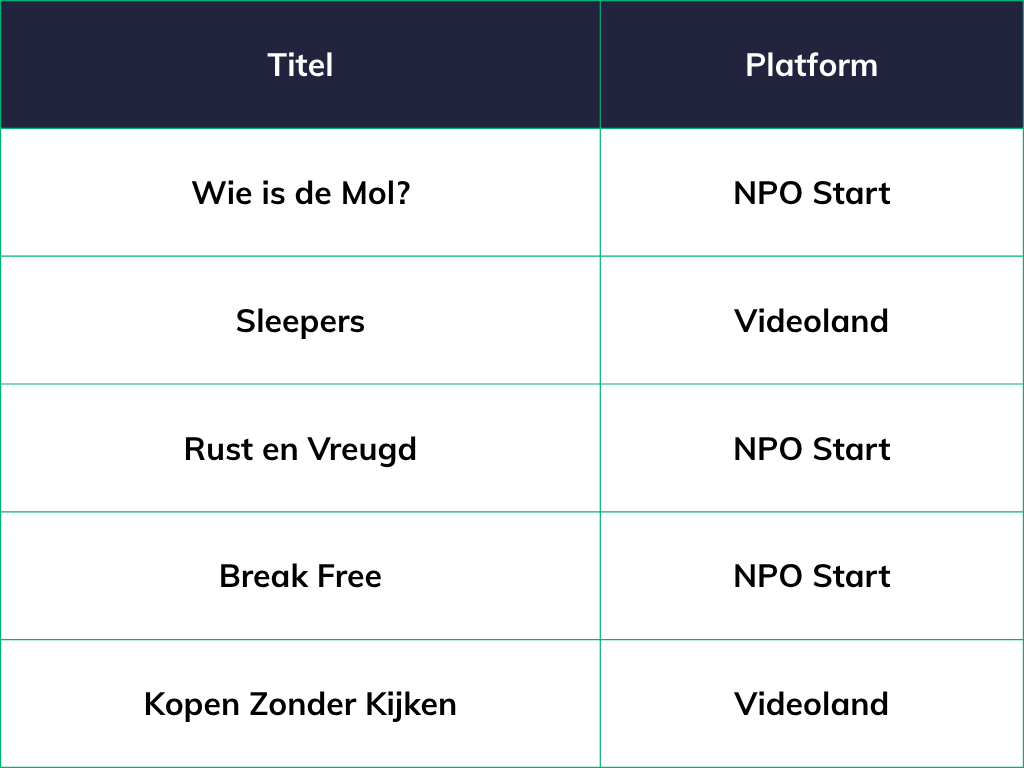Click the column divider in the last body row
1024x768 pixels.
pos(600,703)
